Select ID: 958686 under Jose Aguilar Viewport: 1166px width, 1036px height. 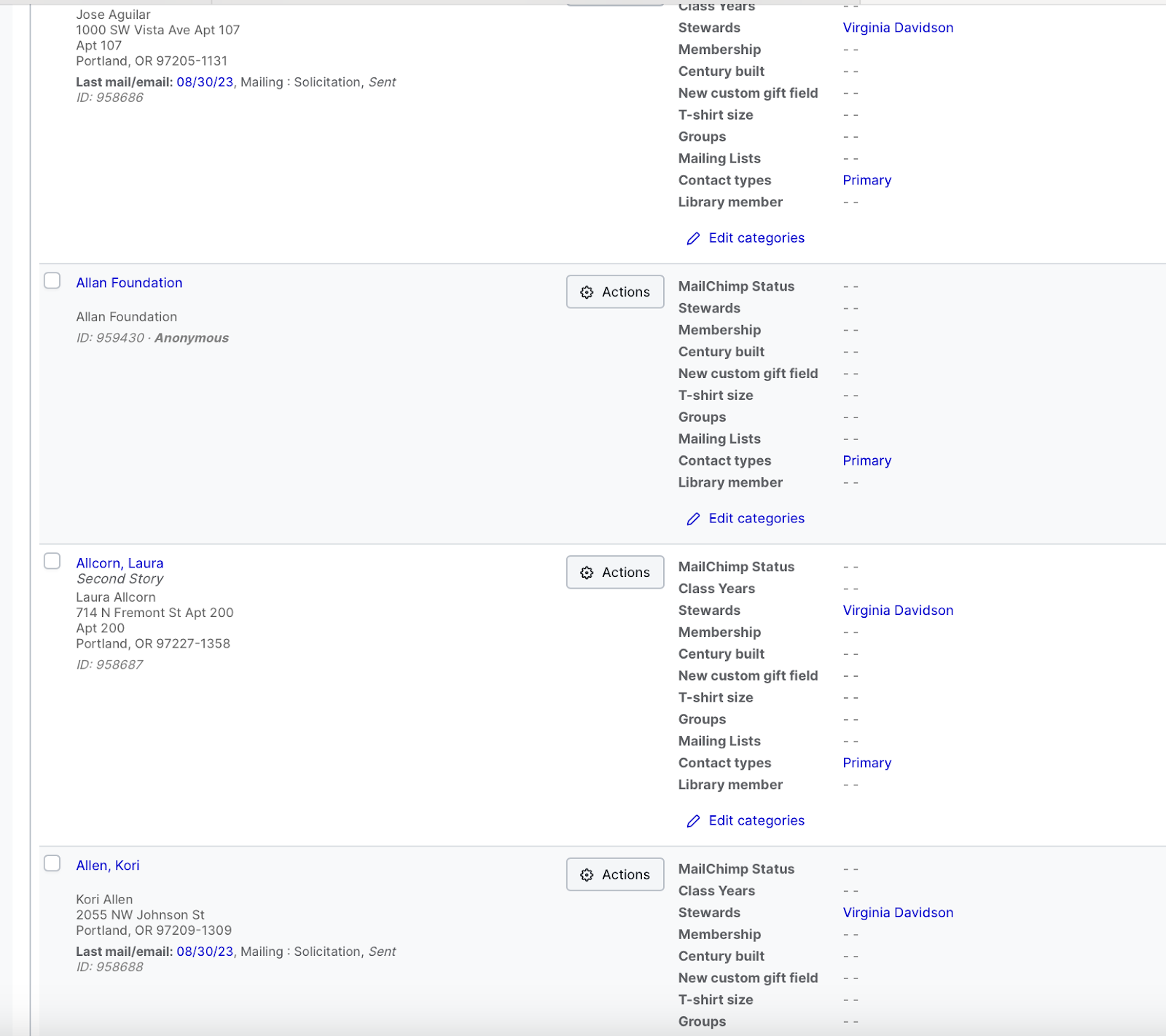click(x=109, y=98)
